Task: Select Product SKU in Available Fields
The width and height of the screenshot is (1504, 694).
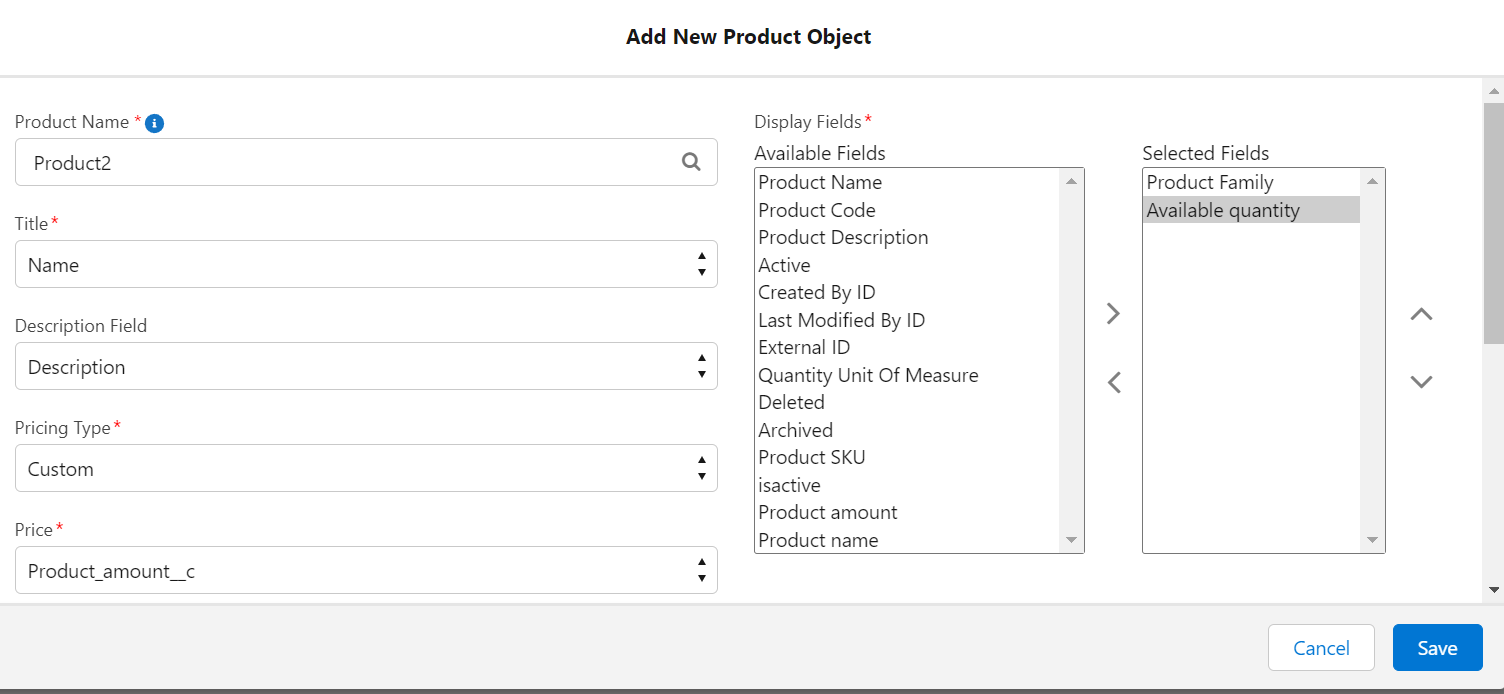Action: coord(812,457)
